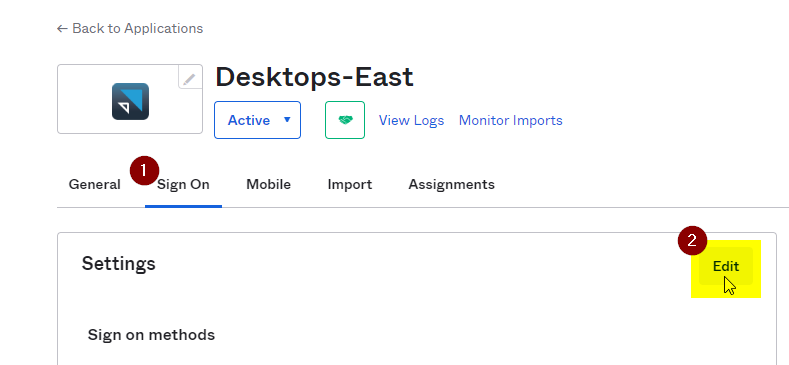This screenshot has height=365, width=789.
Task: Click Edit in the Settings panel
Action: coord(726,266)
